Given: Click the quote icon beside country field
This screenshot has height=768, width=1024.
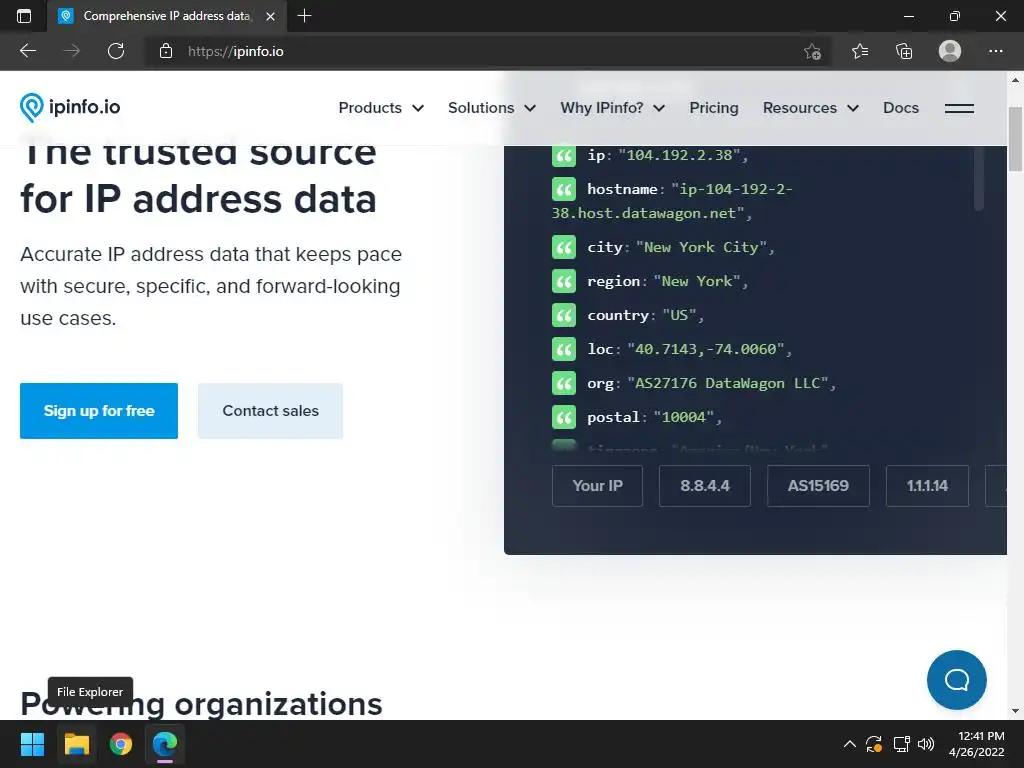Looking at the screenshot, I should pos(564,315).
